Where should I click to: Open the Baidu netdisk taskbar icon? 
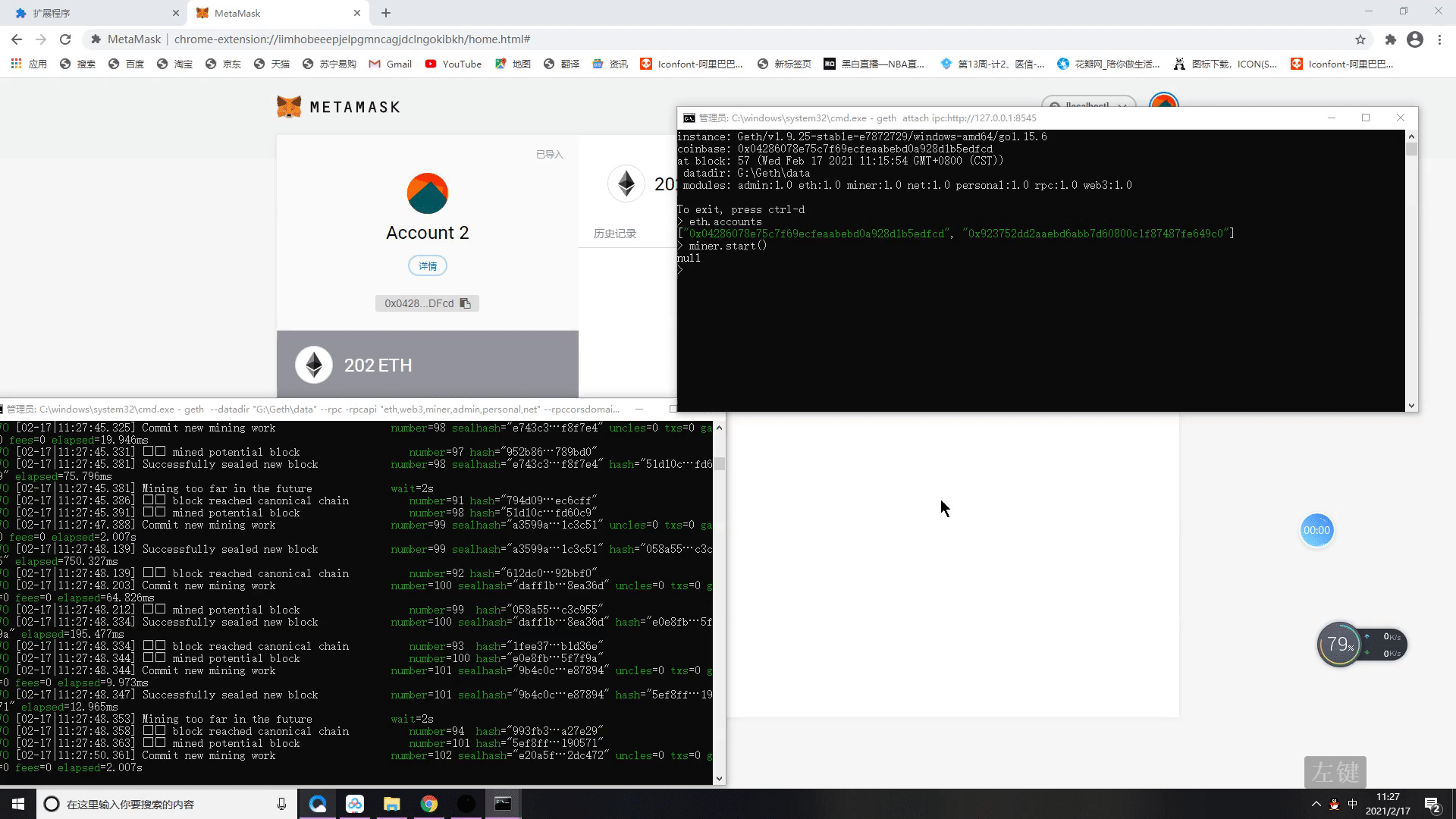click(x=355, y=804)
